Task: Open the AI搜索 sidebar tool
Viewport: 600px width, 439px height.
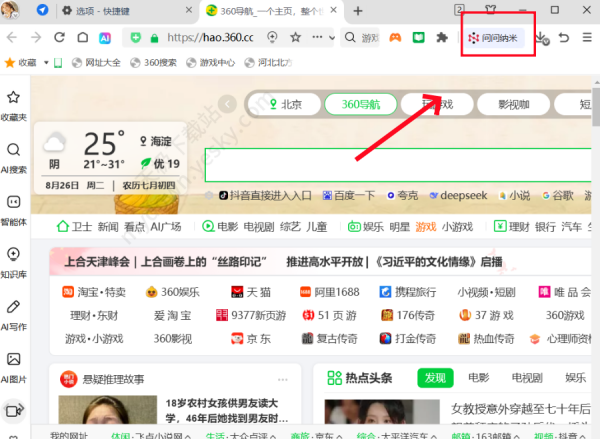Action: pos(14,156)
